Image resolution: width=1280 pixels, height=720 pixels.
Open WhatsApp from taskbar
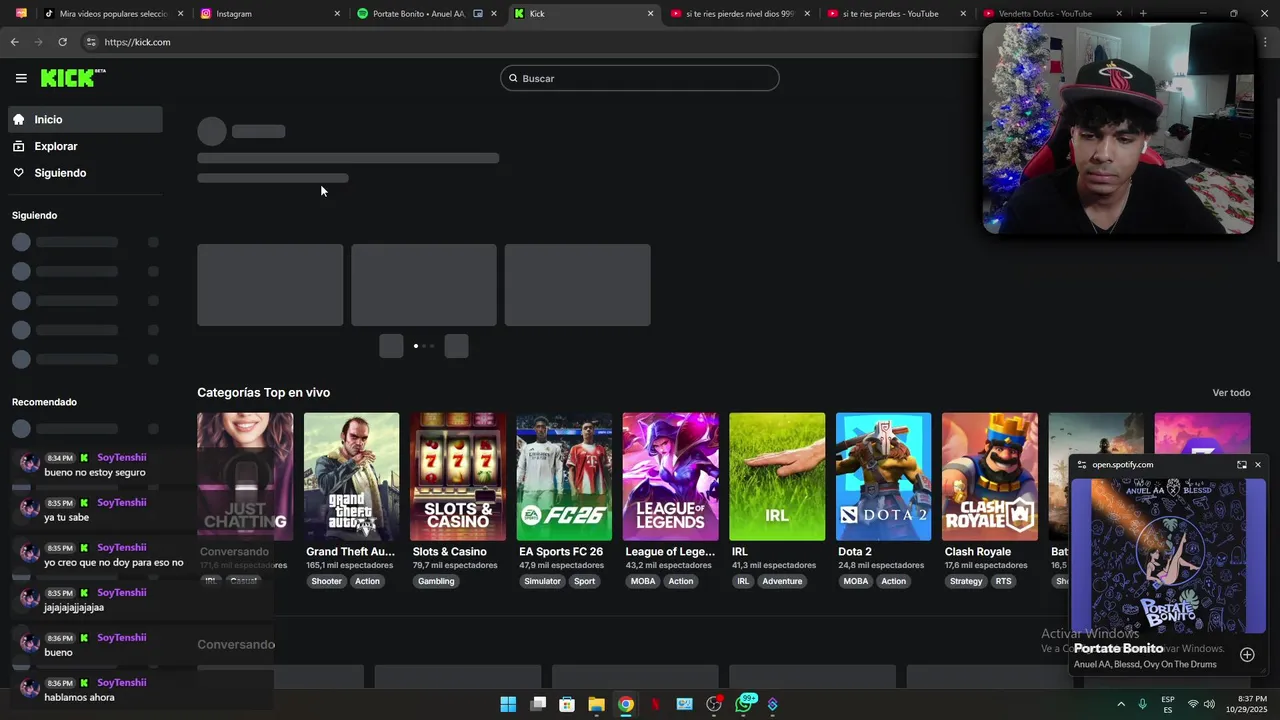point(743,704)
